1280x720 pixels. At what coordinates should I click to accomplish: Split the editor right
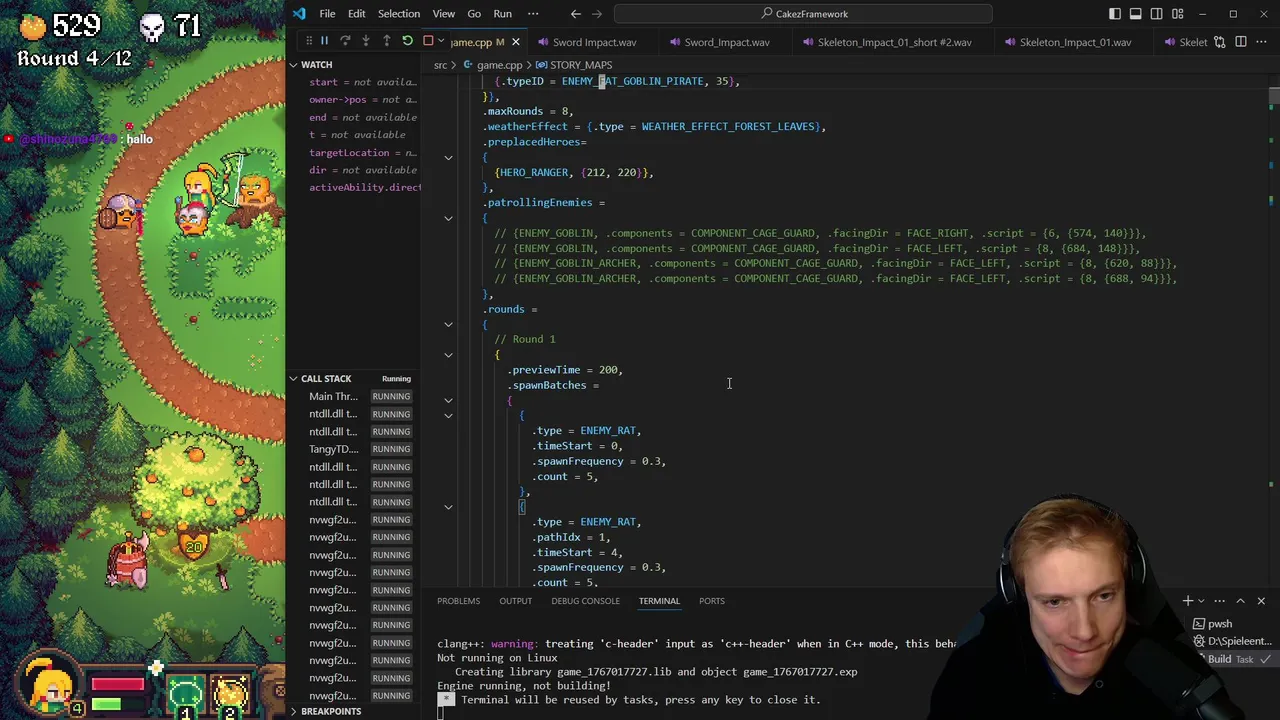pos(1241,42)
